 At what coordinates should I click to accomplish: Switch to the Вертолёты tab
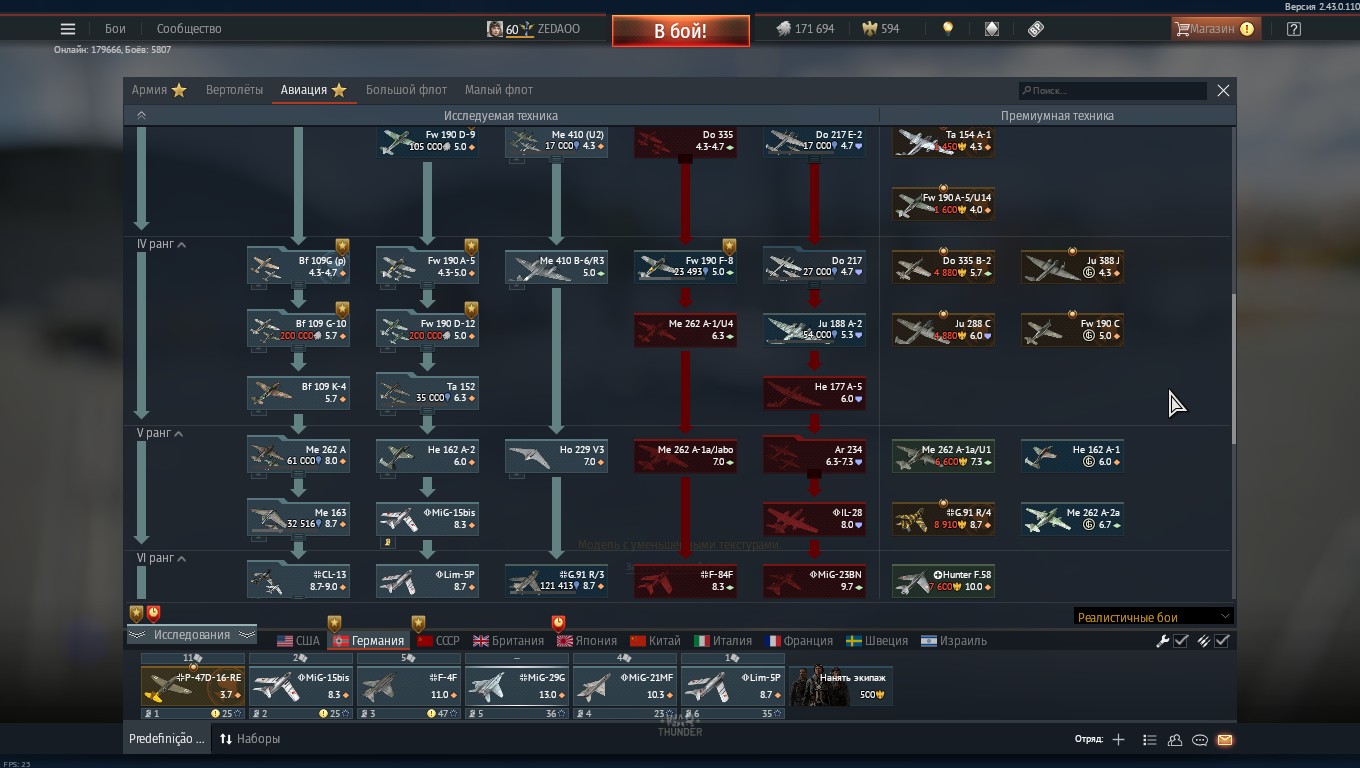tap(234, 90)
